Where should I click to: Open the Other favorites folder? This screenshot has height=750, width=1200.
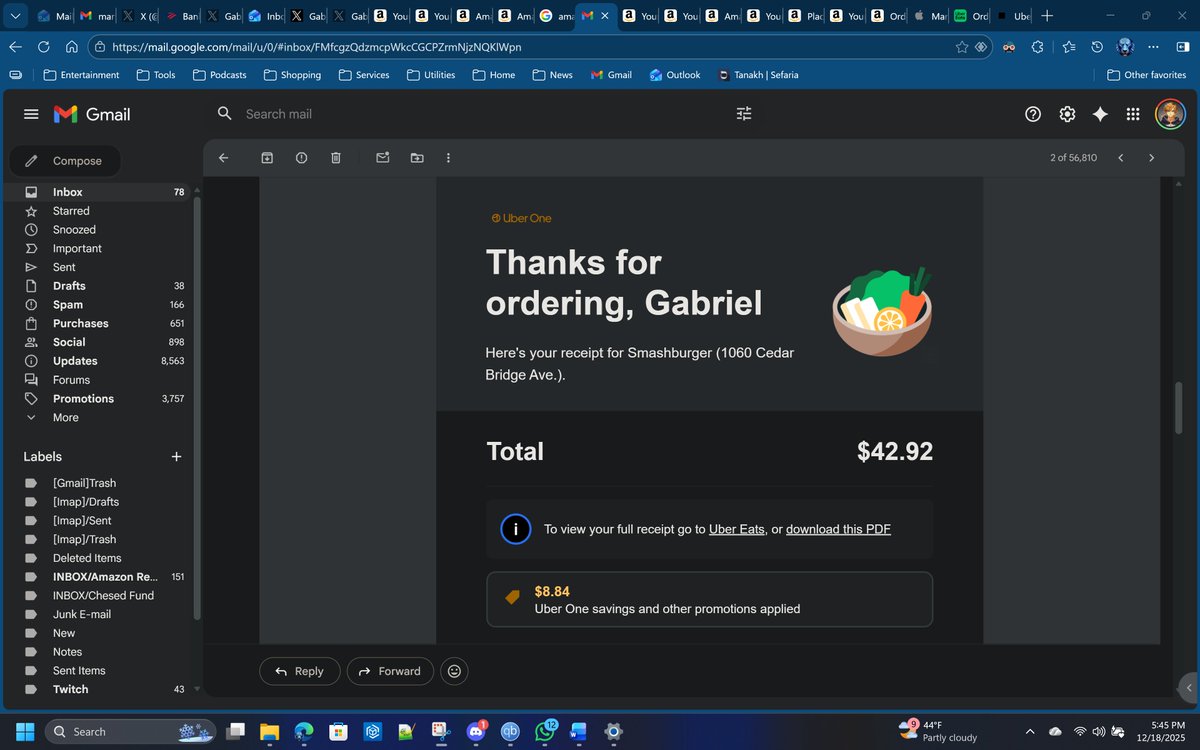pos(1146,75)
